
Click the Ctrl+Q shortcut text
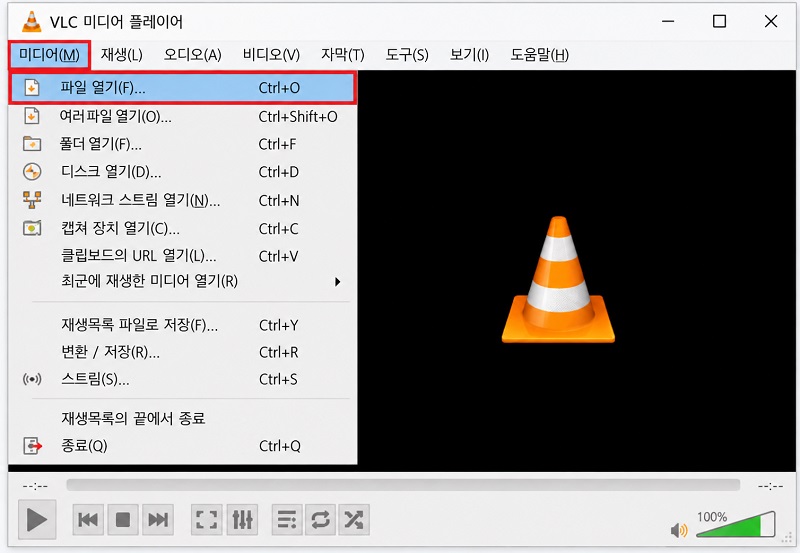280,446
